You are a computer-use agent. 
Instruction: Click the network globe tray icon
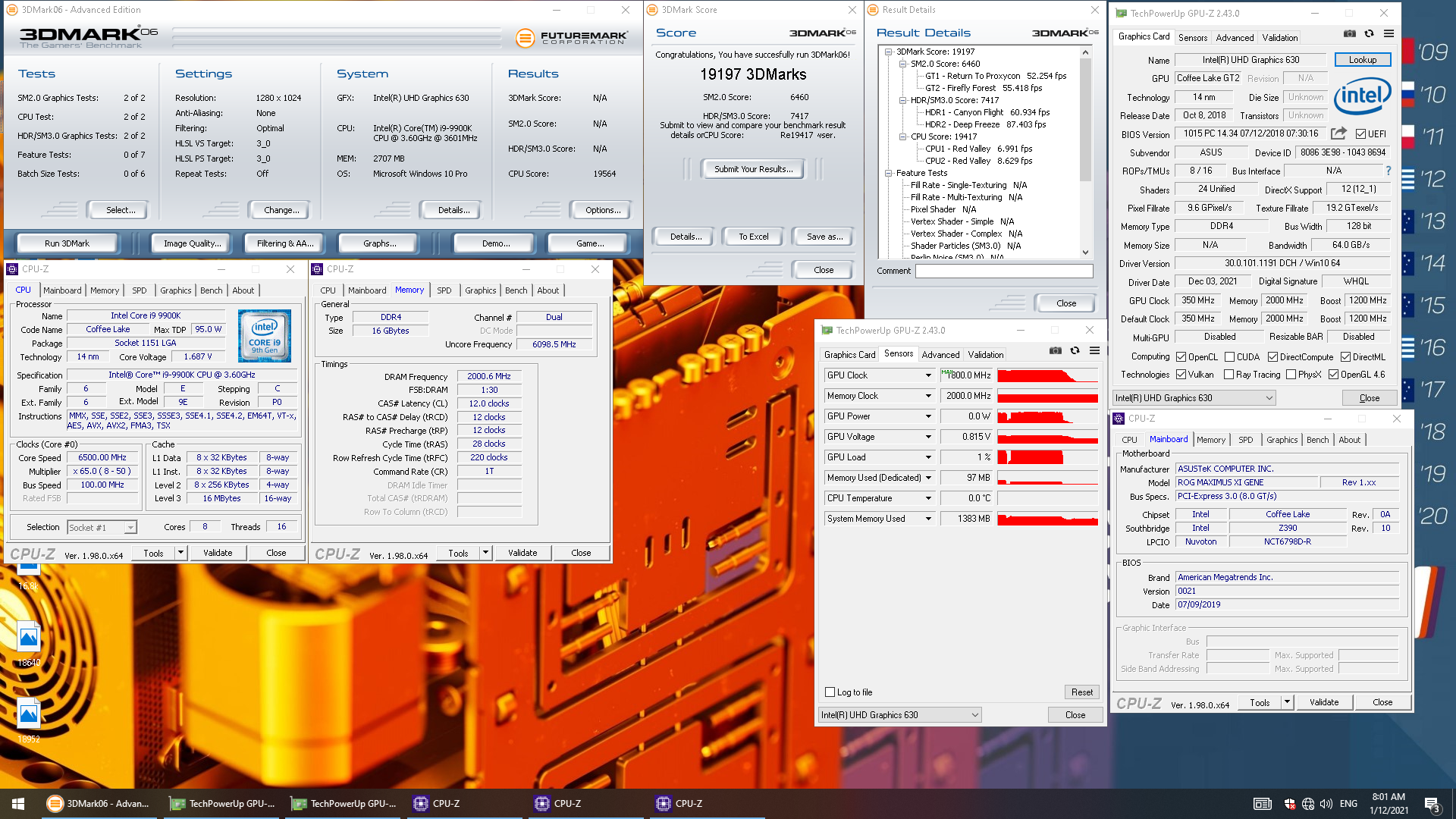point(1308,804)
